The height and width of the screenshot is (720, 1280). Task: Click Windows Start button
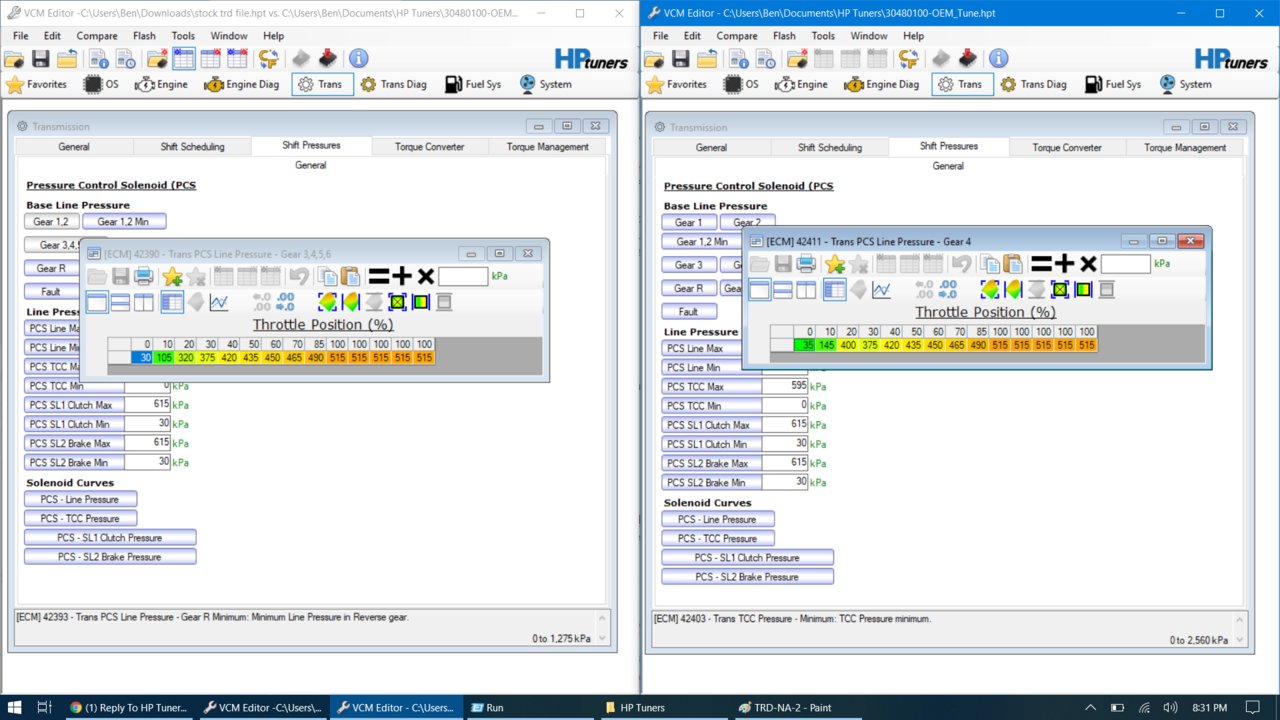click(x=14, y=707)
